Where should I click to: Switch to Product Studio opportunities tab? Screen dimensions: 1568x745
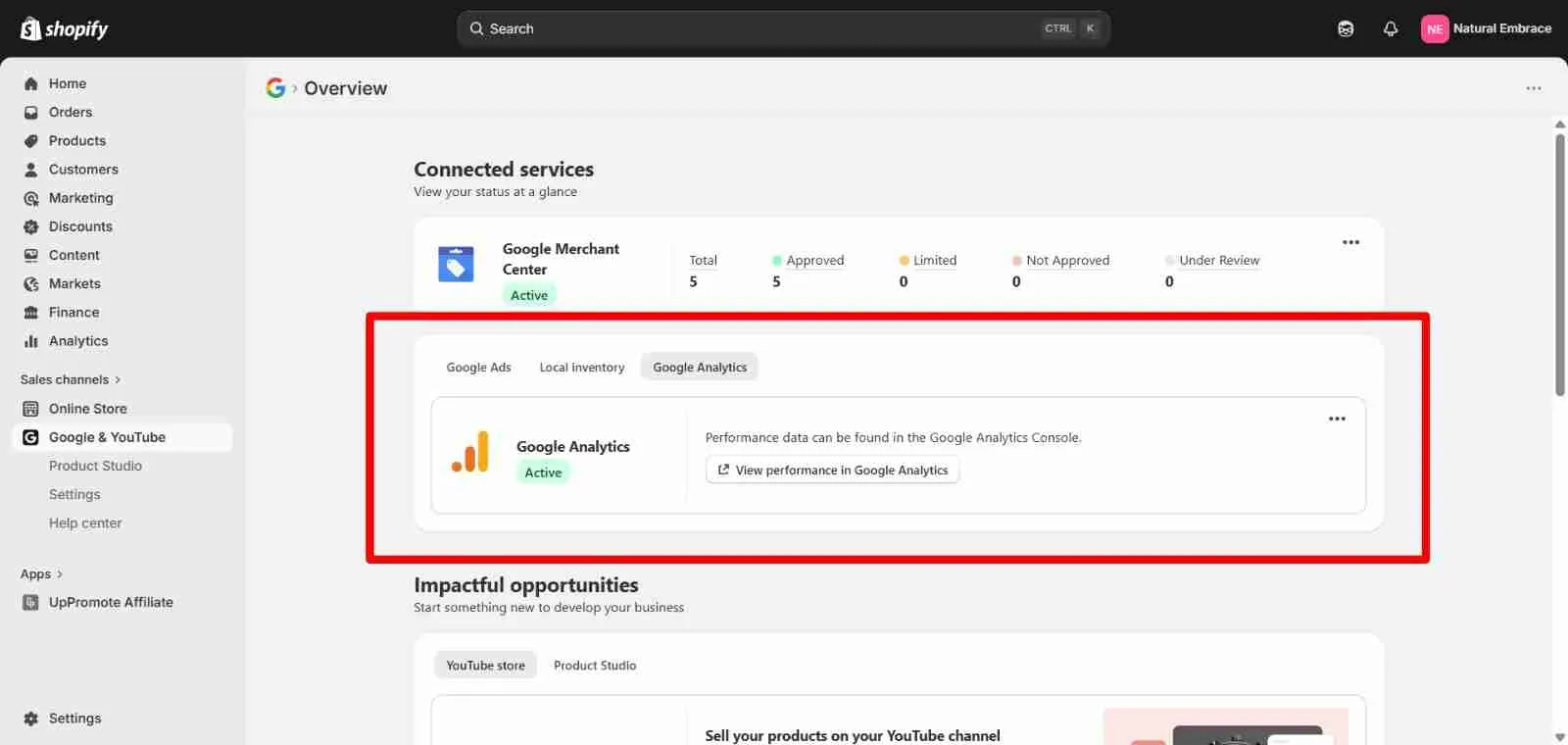[594, 666]
